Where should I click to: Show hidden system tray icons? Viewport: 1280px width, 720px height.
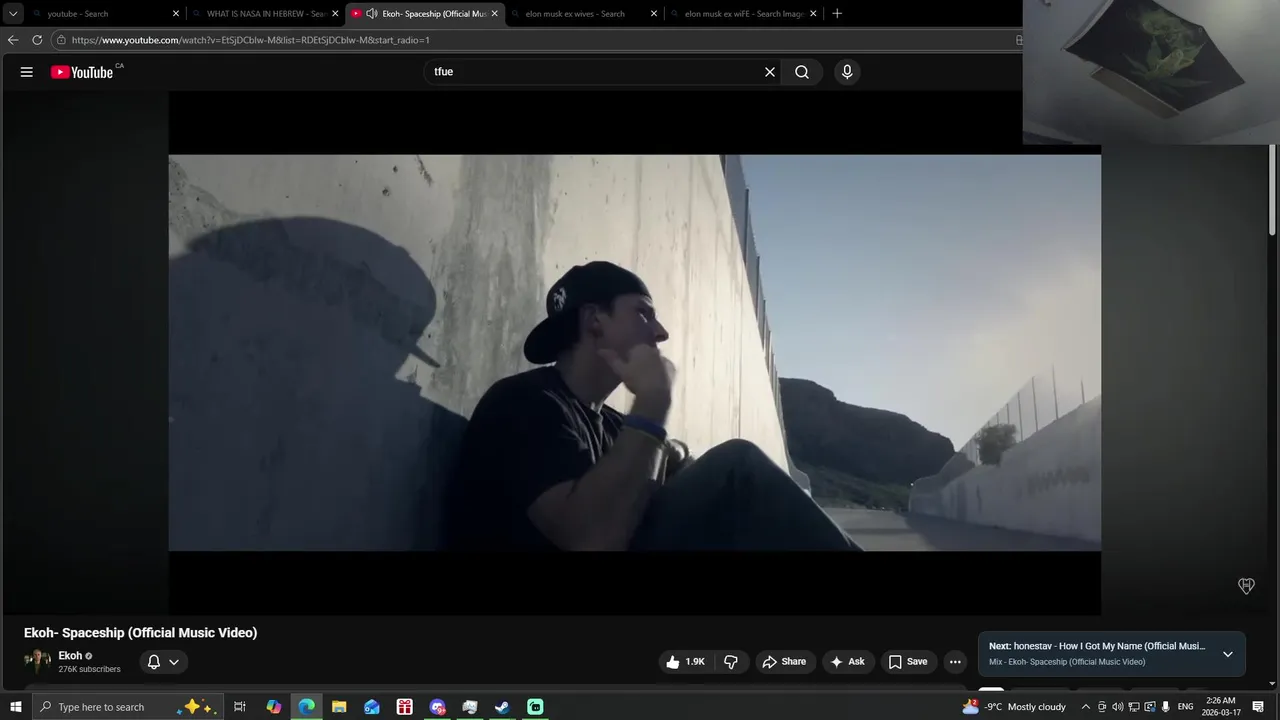pyautogui.click(x=1086, y=707)
